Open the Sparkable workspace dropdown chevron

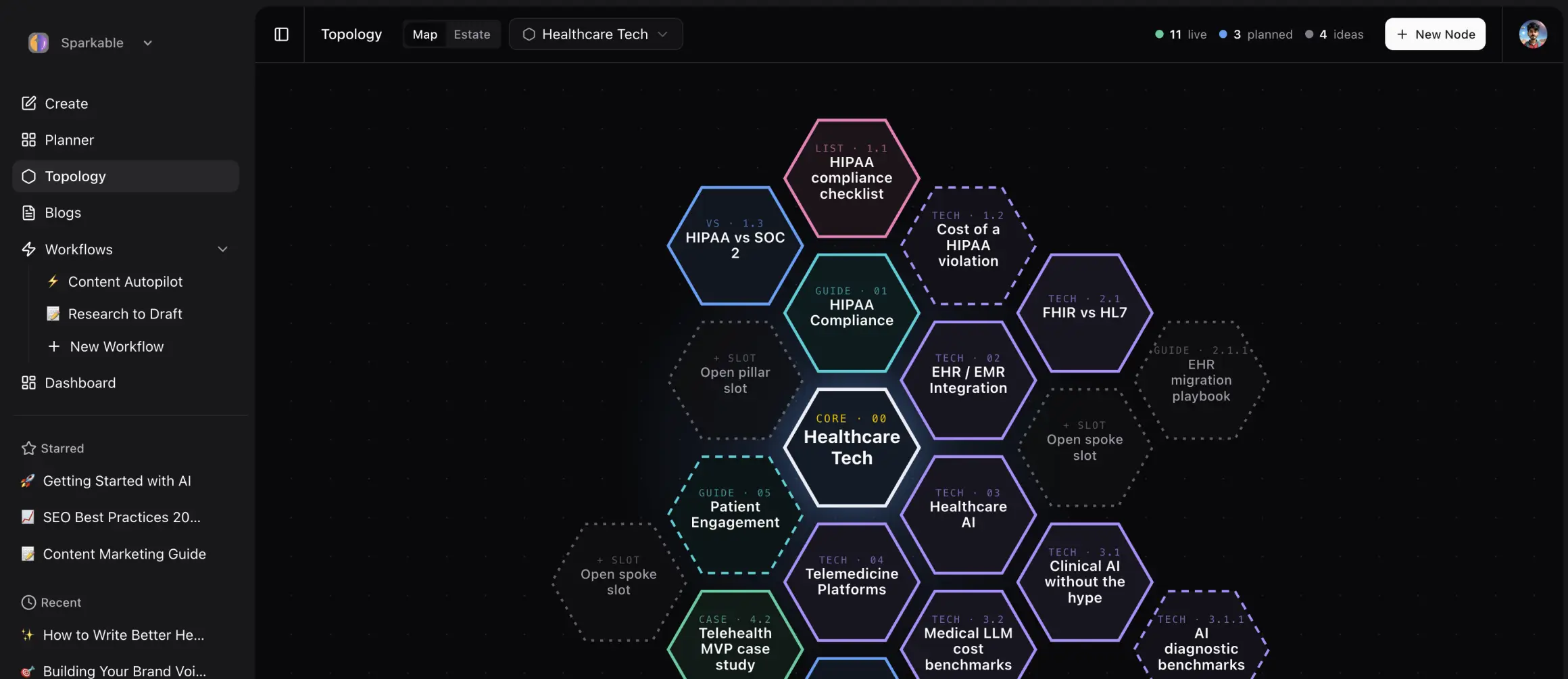tap(147, 43)
